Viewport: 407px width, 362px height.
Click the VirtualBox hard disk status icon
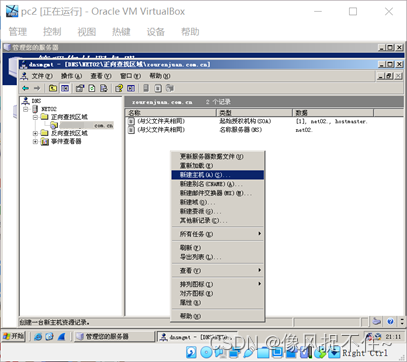(191, 352)
